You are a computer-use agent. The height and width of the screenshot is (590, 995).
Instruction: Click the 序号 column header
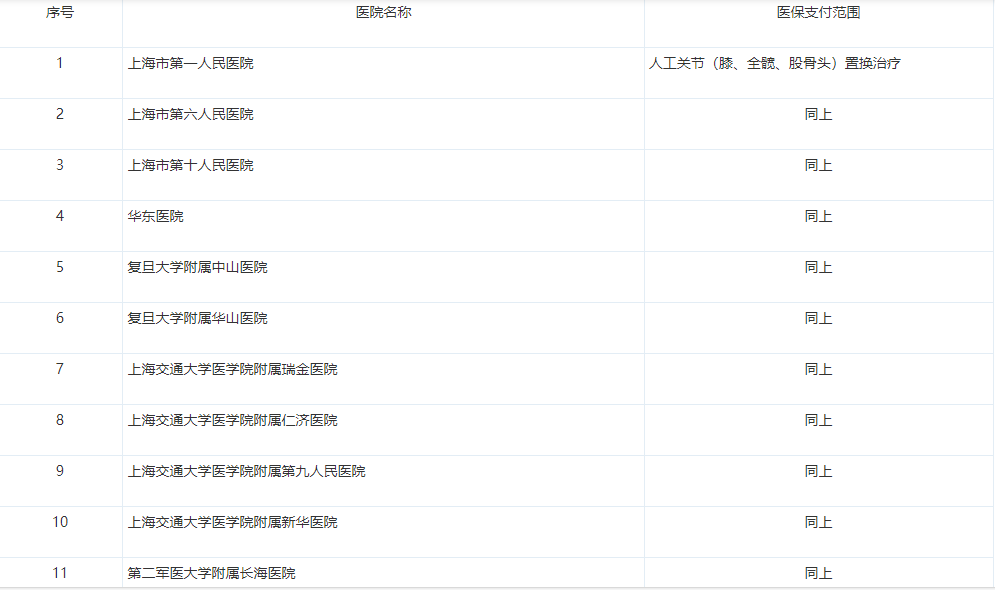60,13
